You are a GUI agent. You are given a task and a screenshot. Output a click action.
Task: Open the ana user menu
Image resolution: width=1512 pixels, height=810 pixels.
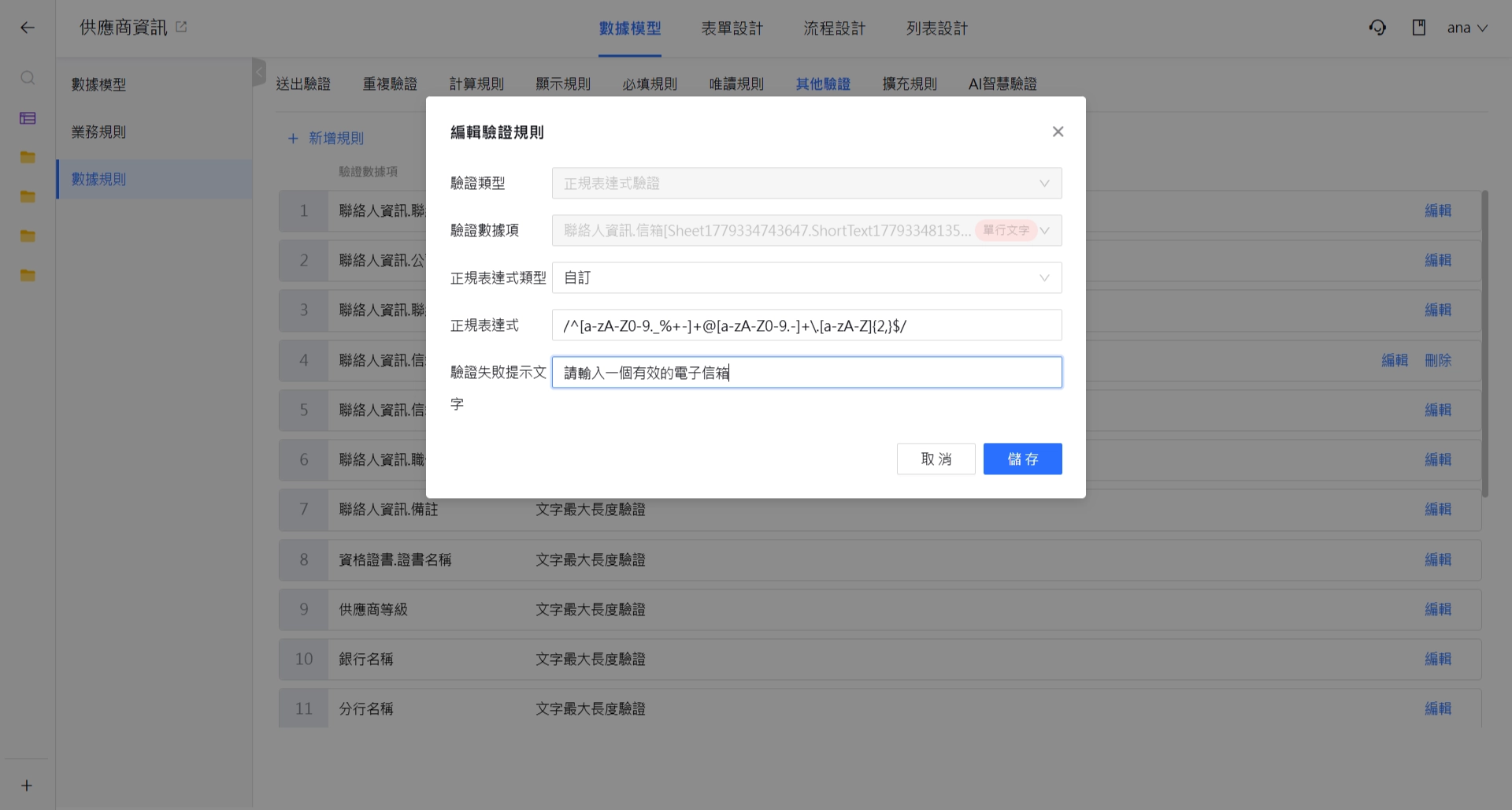point(1467,28)
